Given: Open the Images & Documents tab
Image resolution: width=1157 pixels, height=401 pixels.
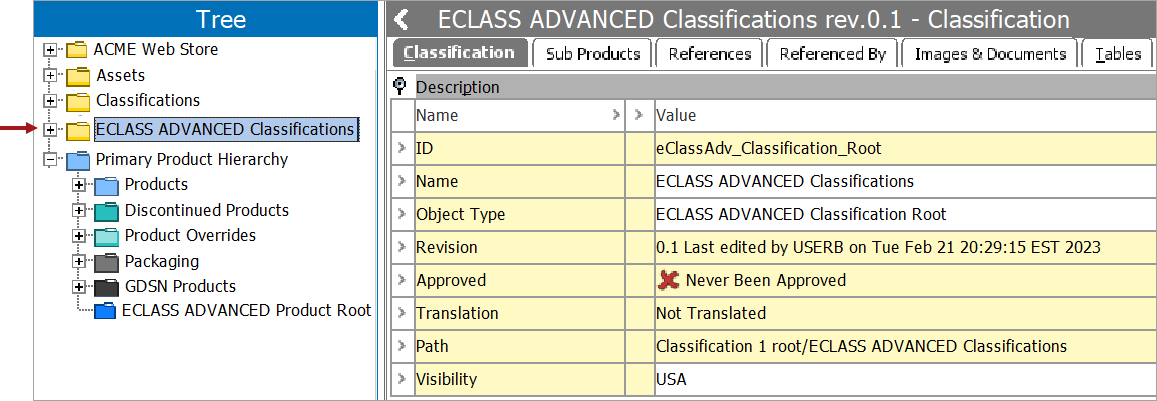Looking at the screenshot, I should click(990, 54).
